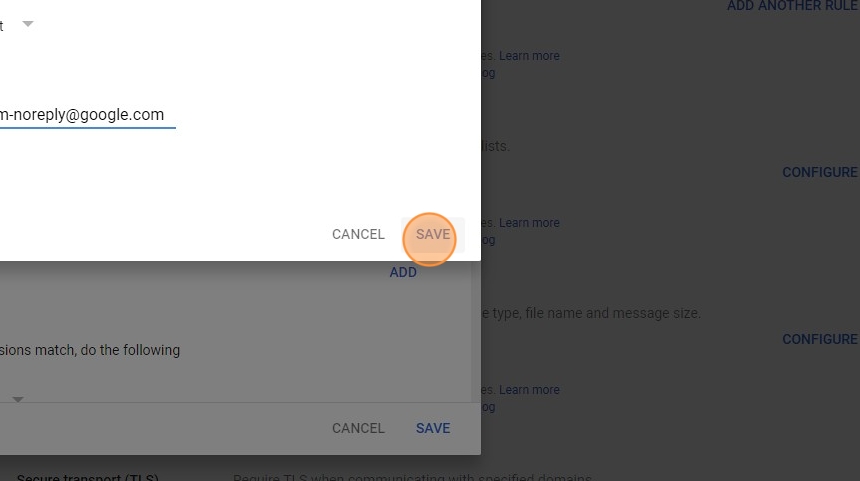
Task: Click CONFIGURE beside the 'lists.' description
Action: (x=819, y=172)
